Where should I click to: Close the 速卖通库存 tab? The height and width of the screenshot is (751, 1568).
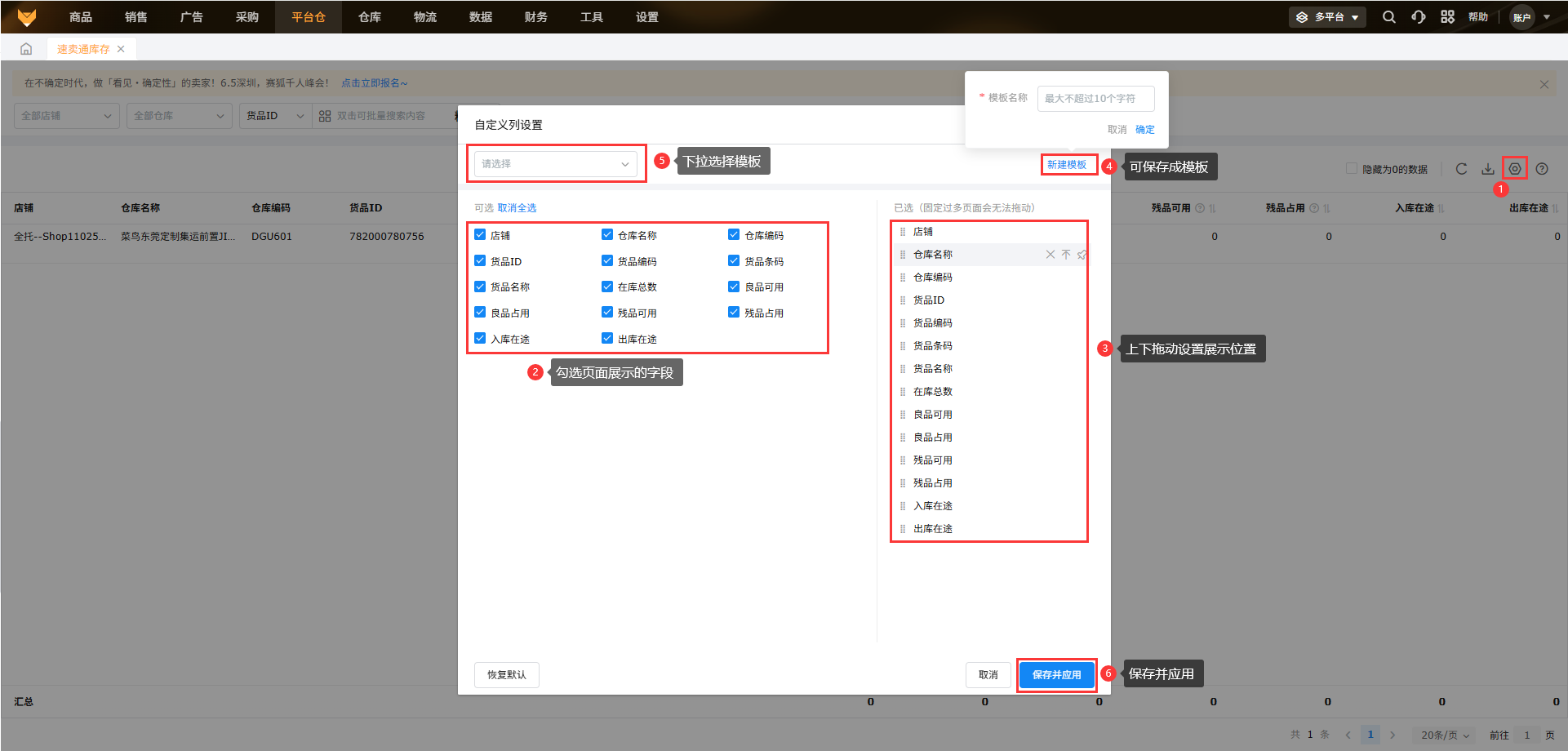click(x=121, y=49)
